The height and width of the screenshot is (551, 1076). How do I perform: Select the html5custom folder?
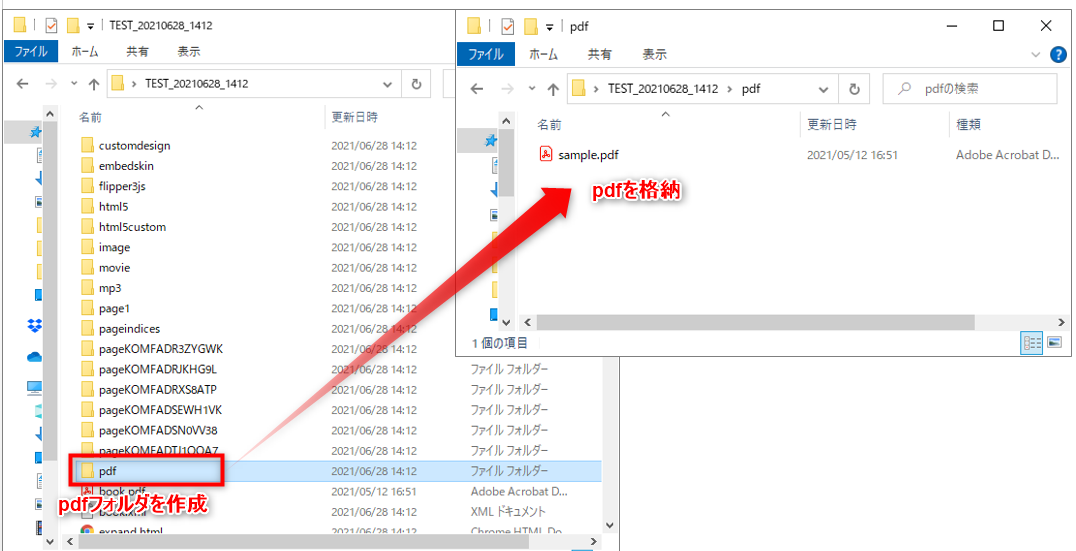pos(132,227)
